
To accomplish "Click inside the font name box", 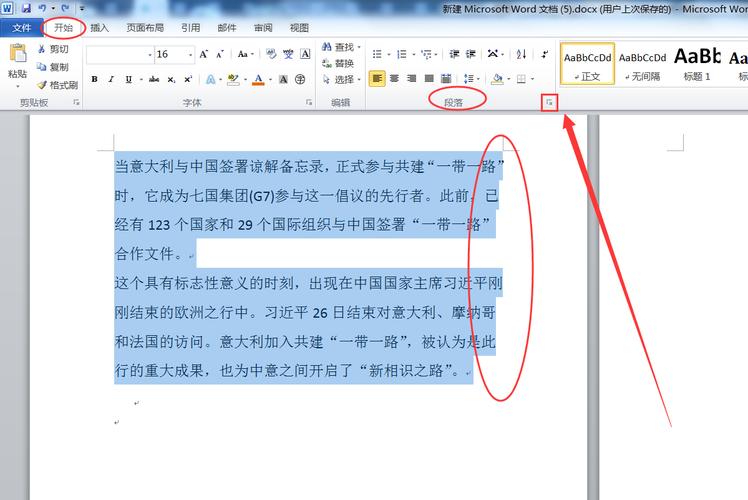I will (116, 54).
